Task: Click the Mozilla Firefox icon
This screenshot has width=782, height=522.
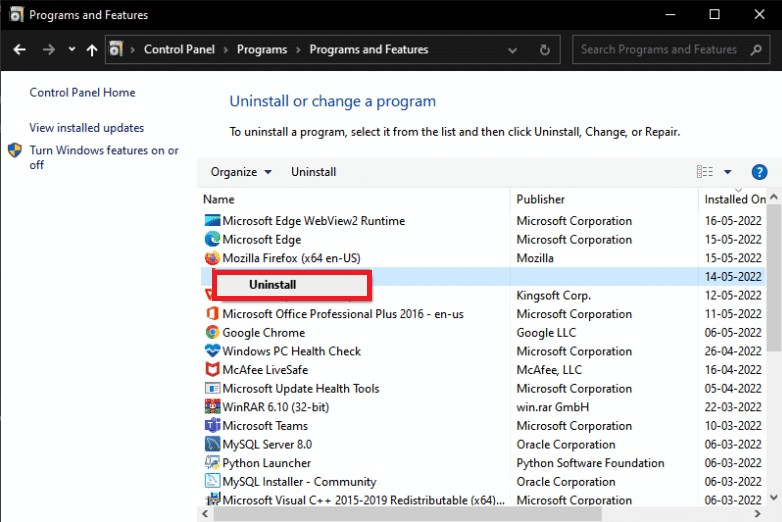Action: (212, 258)
